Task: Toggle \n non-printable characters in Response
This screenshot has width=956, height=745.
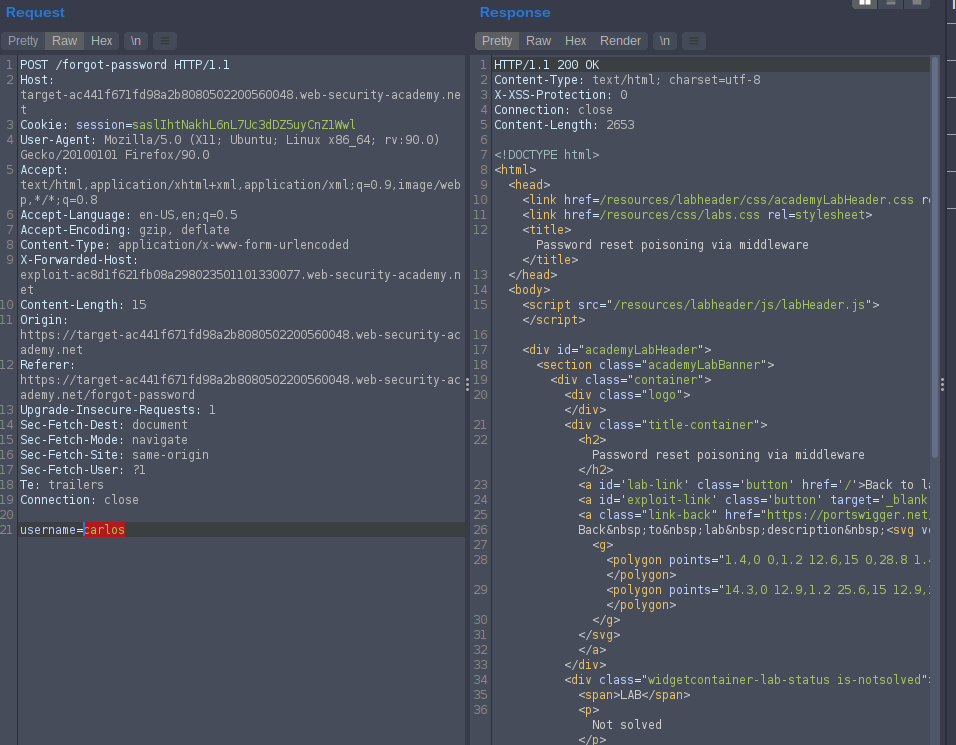Action: (665, 41)
